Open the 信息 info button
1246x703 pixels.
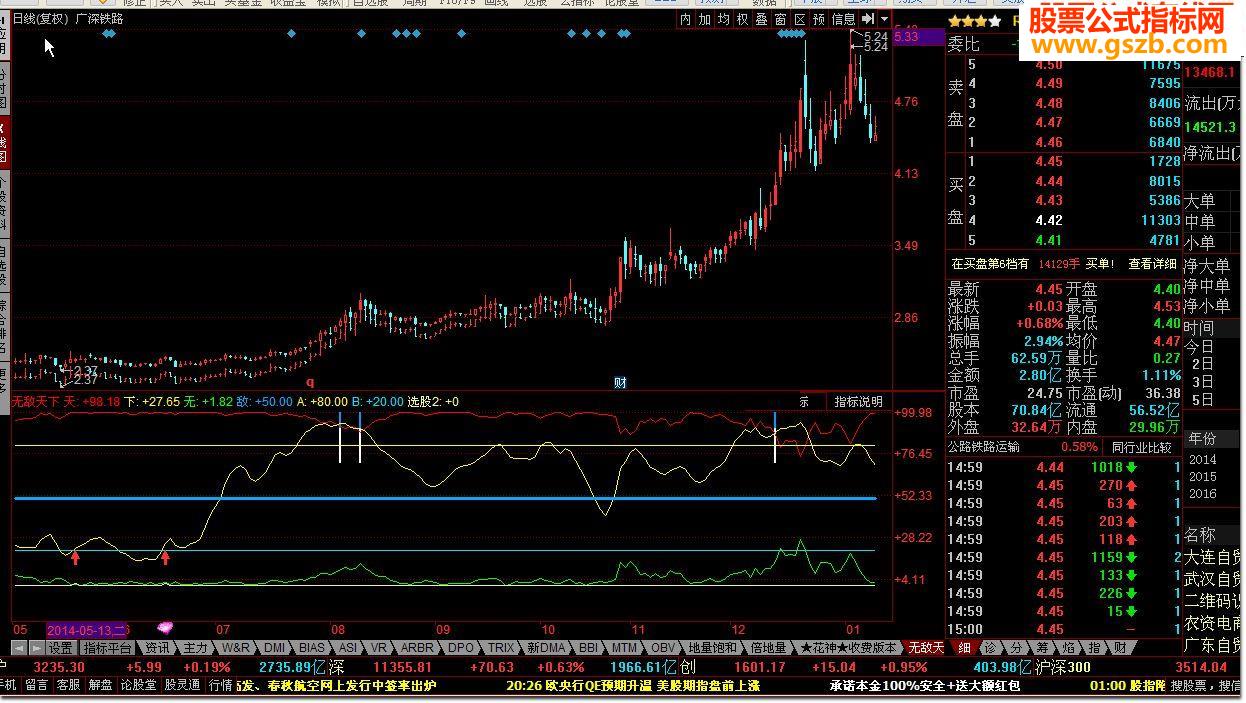[x=844, y=19]
